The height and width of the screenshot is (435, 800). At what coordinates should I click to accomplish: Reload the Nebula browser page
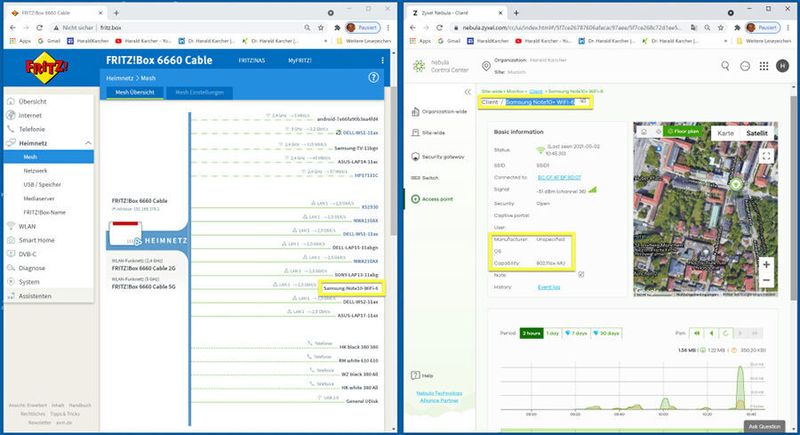(439, 28)
